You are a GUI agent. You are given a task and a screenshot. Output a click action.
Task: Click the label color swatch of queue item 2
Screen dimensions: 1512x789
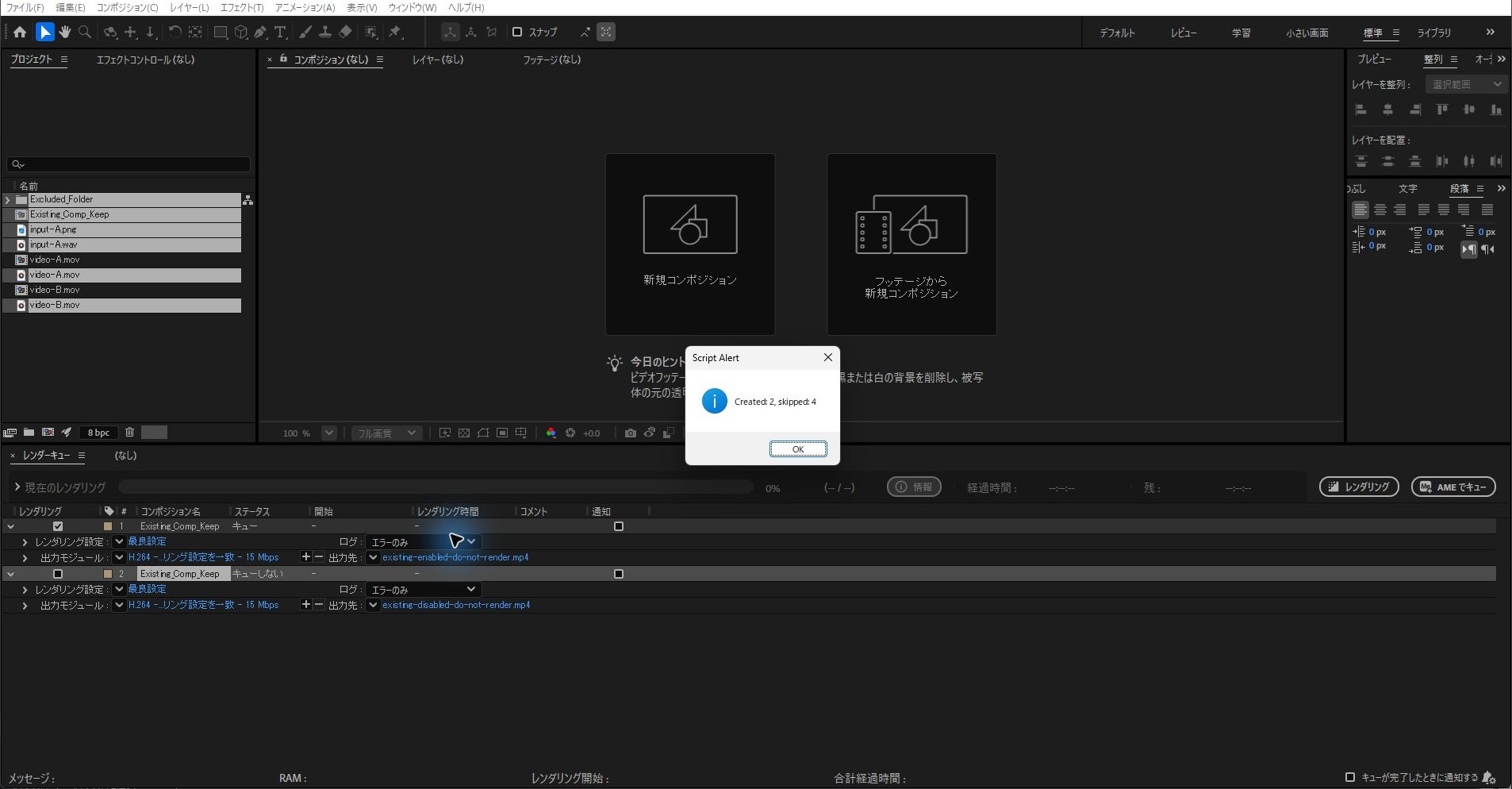point(108,574)
